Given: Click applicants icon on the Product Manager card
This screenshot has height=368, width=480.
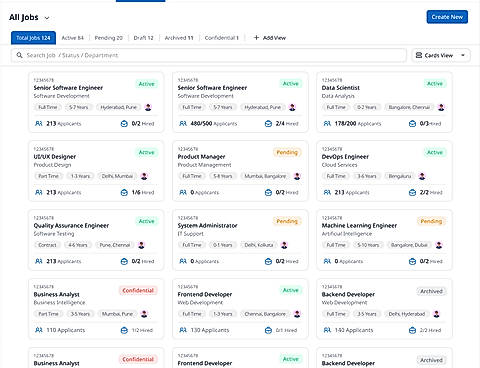Looking at the screenshot, I should click(183, 192).
